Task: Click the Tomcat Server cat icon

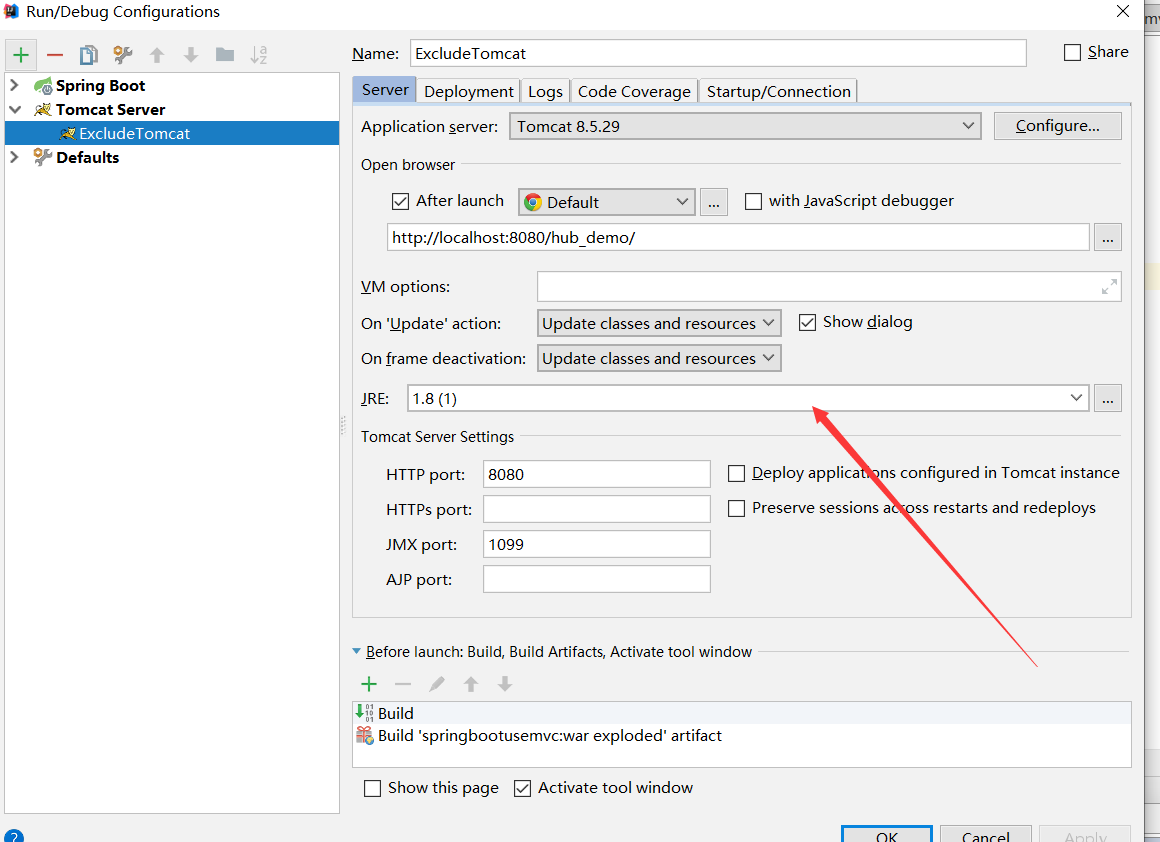Action: pyautogui.click(x=43, y=110)
